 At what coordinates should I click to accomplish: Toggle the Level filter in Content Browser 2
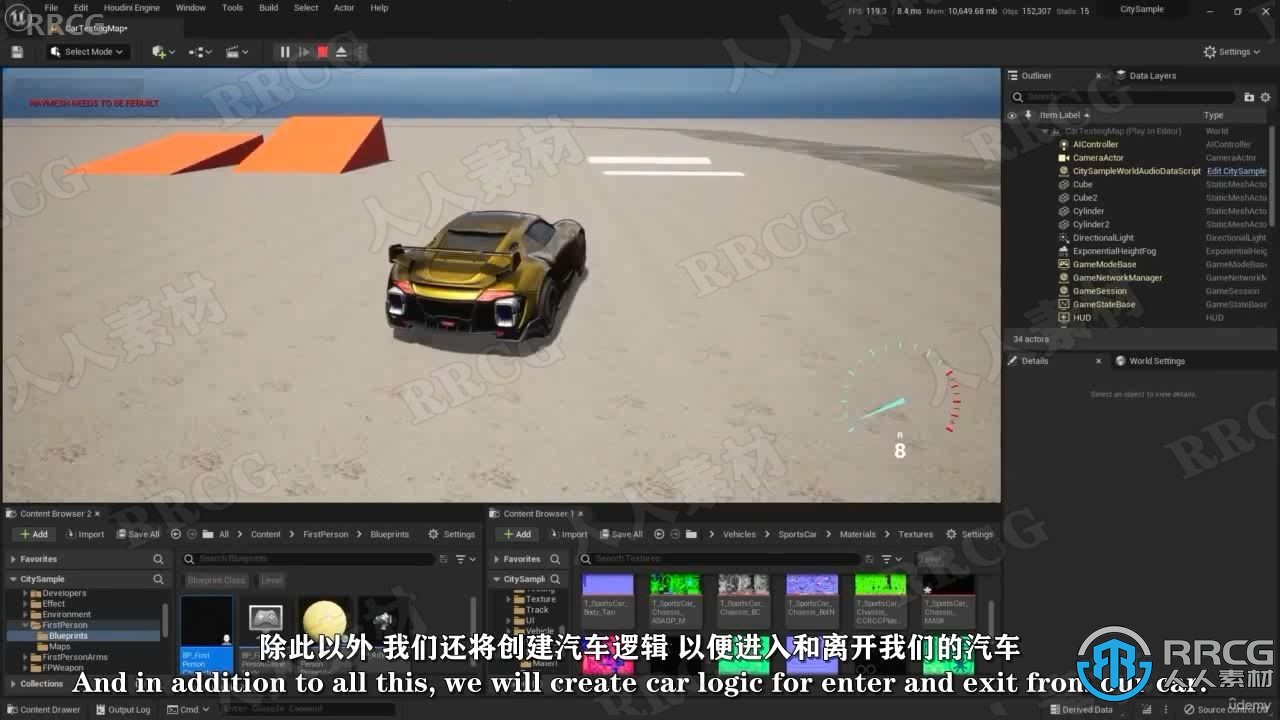coord(271,580)
